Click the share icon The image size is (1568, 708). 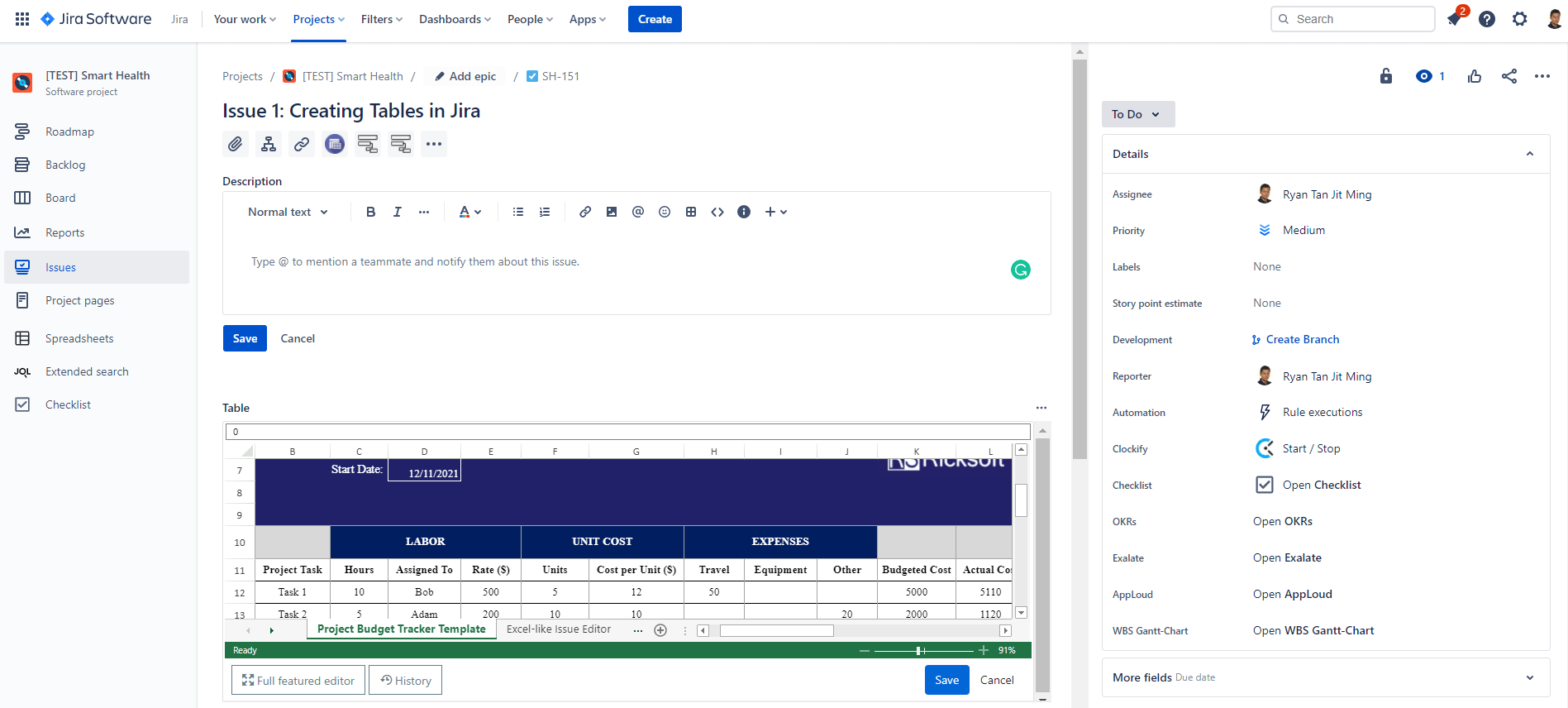click(1509, 76)
